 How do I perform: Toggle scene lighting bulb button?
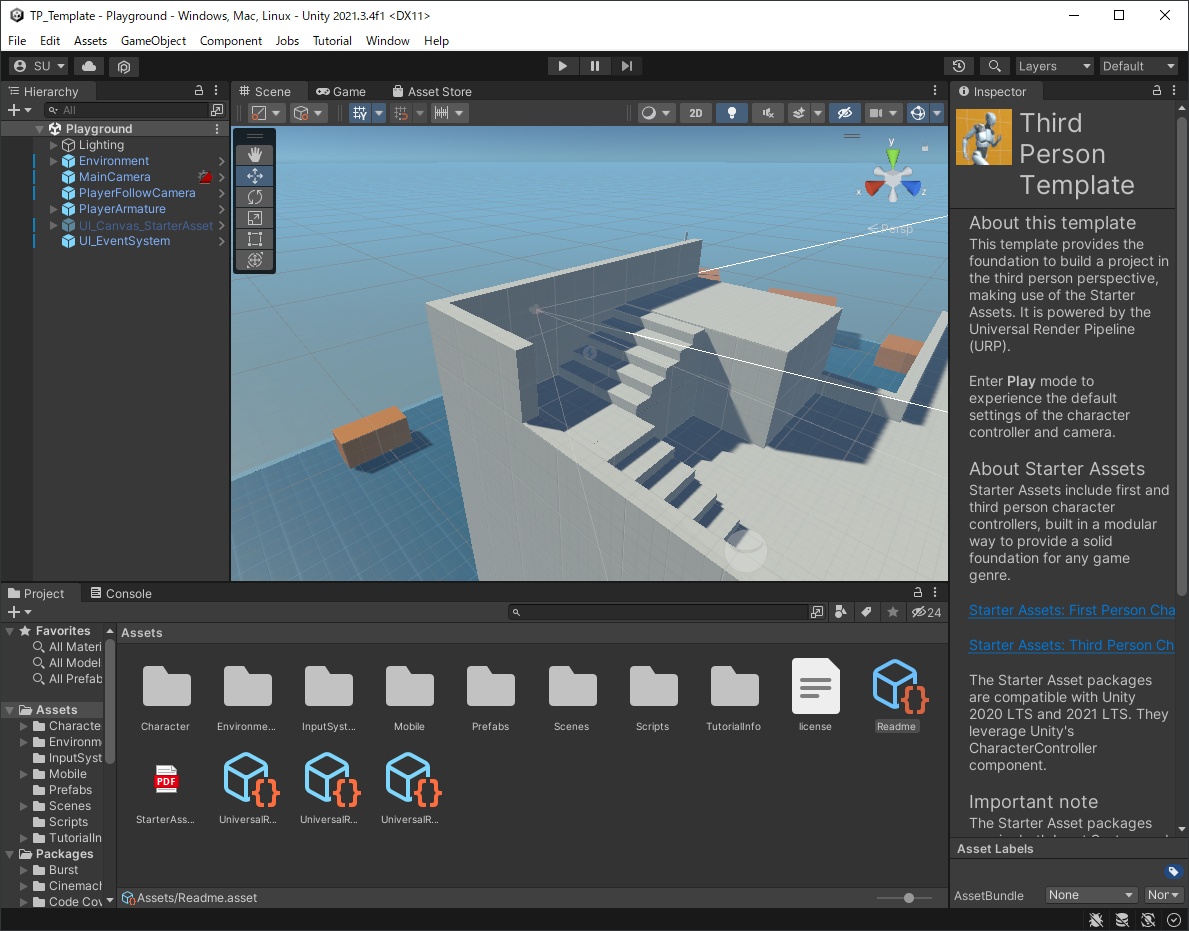(x=731, y=113)
